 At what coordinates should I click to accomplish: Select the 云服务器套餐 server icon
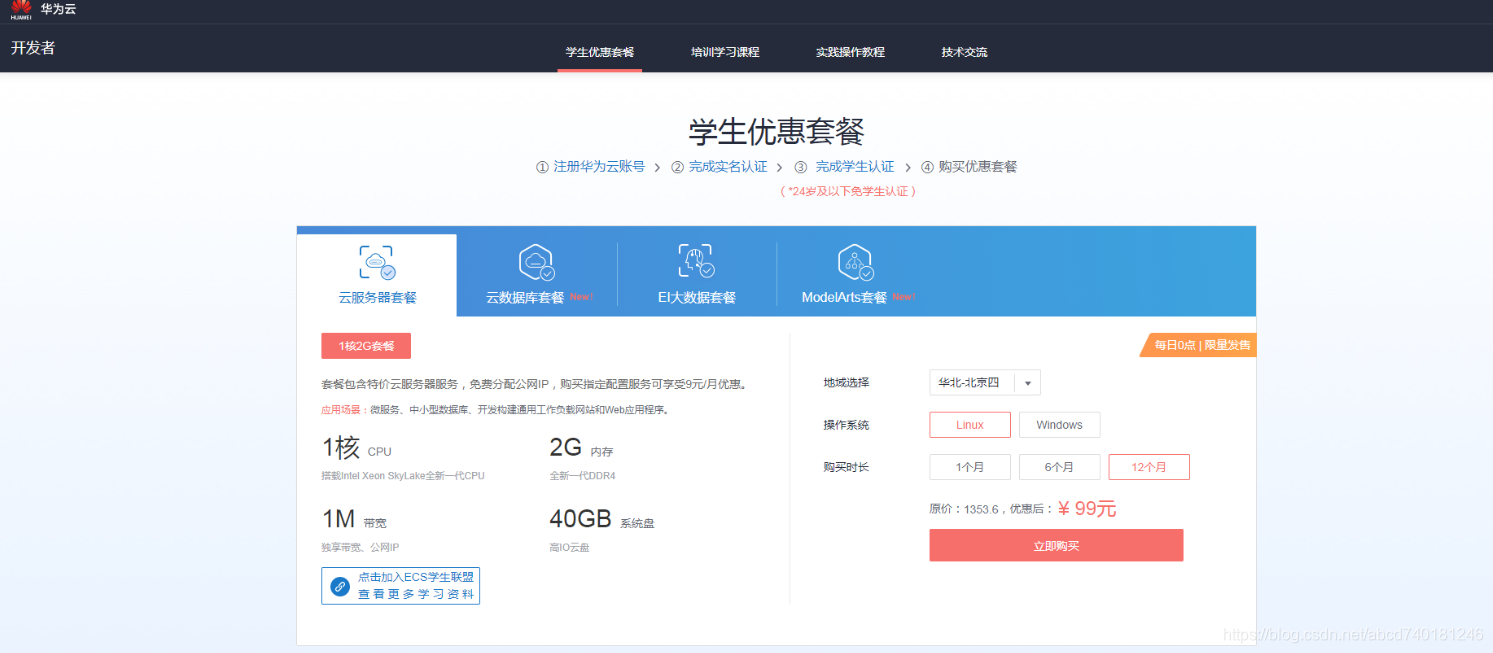[377, 263]
